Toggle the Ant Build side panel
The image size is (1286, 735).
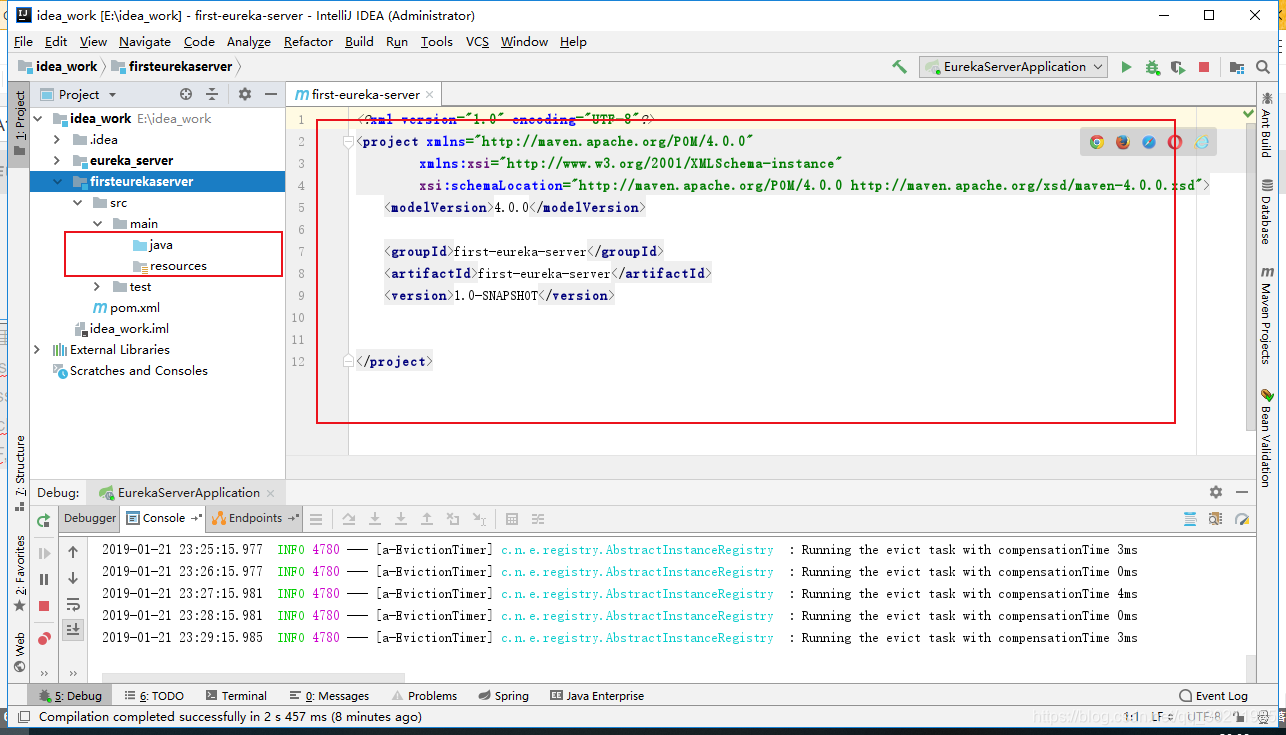click(1267, 124)
